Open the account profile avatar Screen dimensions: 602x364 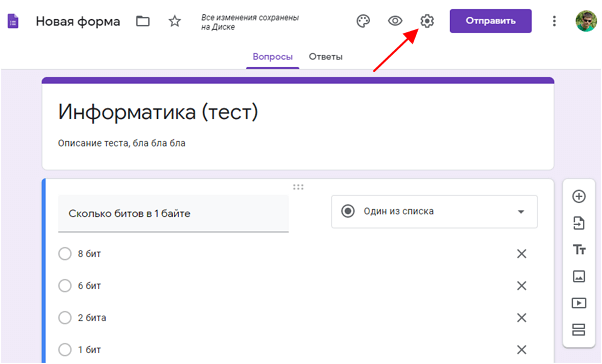pos(586,21)
